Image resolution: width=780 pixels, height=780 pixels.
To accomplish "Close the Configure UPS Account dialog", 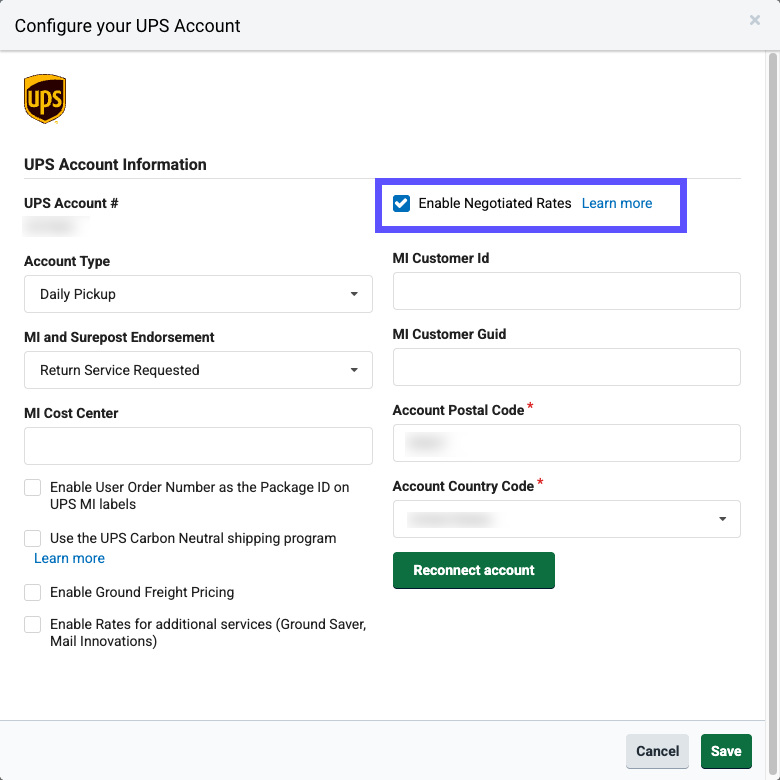I will [755, 20].
